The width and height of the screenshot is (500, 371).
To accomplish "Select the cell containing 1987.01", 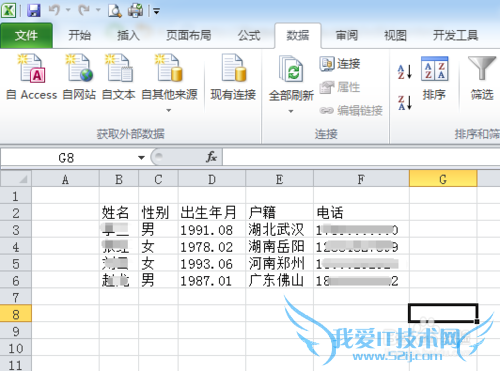I will (212, 280).
